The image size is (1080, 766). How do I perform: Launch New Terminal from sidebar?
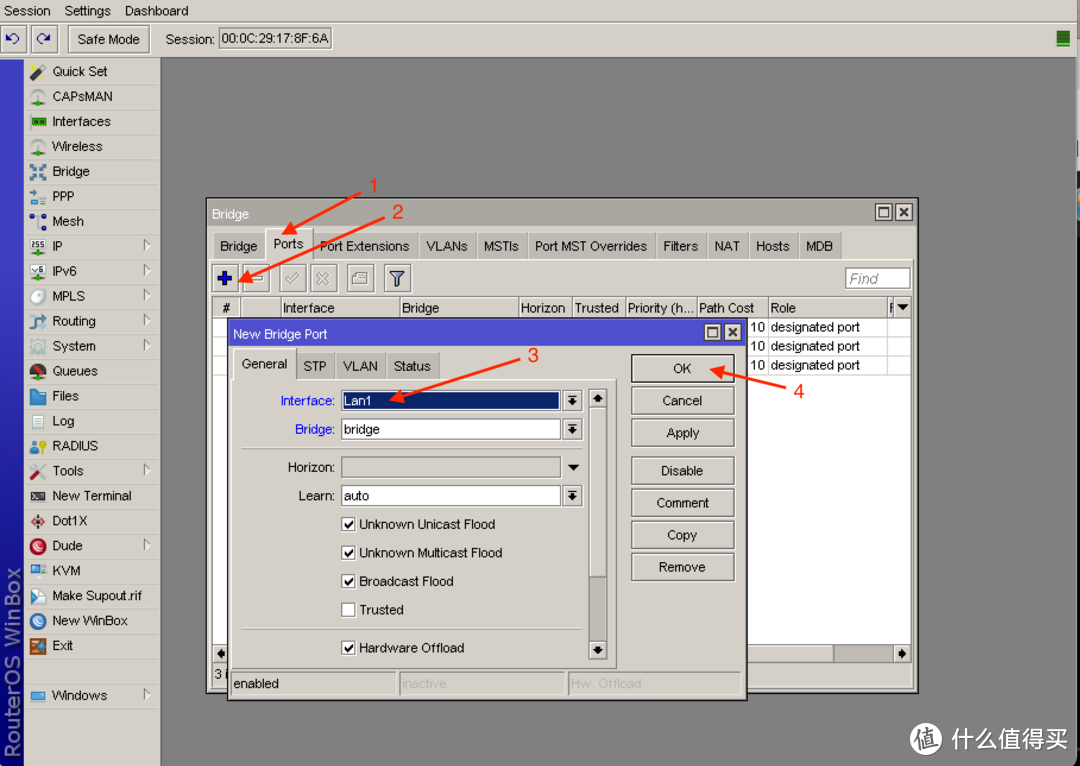93,496
